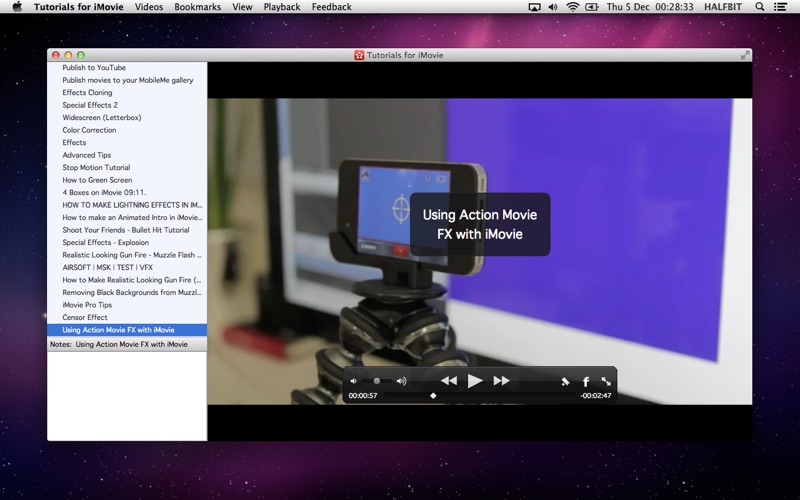Click the app icon in window title bar
The height and width of the screenshot is (500, 800).
pos(359,55)
